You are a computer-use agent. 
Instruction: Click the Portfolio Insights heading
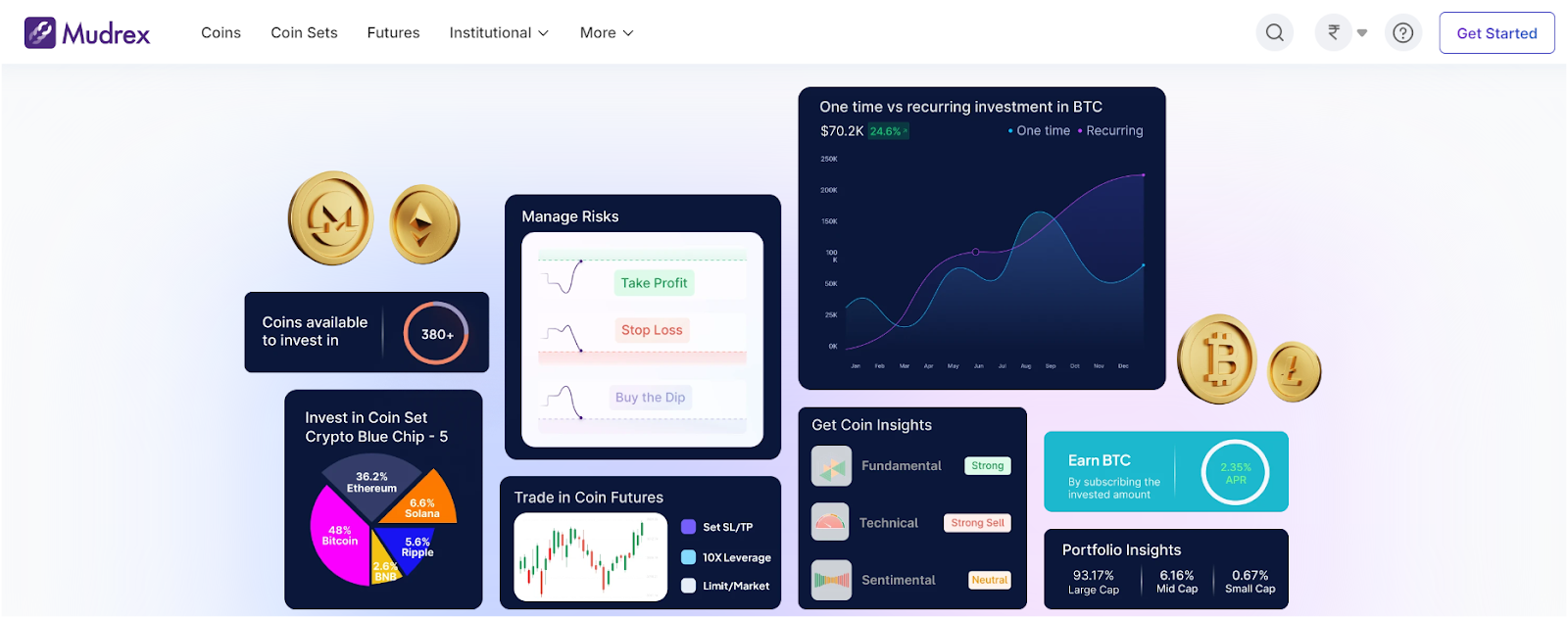pos(1121,549)
